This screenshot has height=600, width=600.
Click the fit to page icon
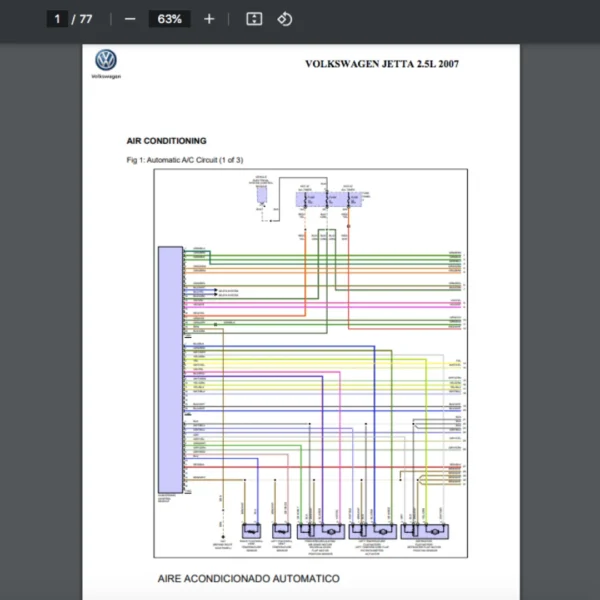254,19
